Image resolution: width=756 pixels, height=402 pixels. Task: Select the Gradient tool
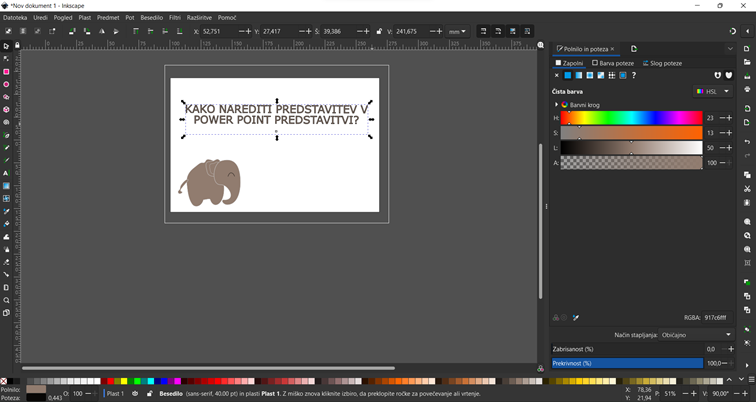click(x=6, y=186)
